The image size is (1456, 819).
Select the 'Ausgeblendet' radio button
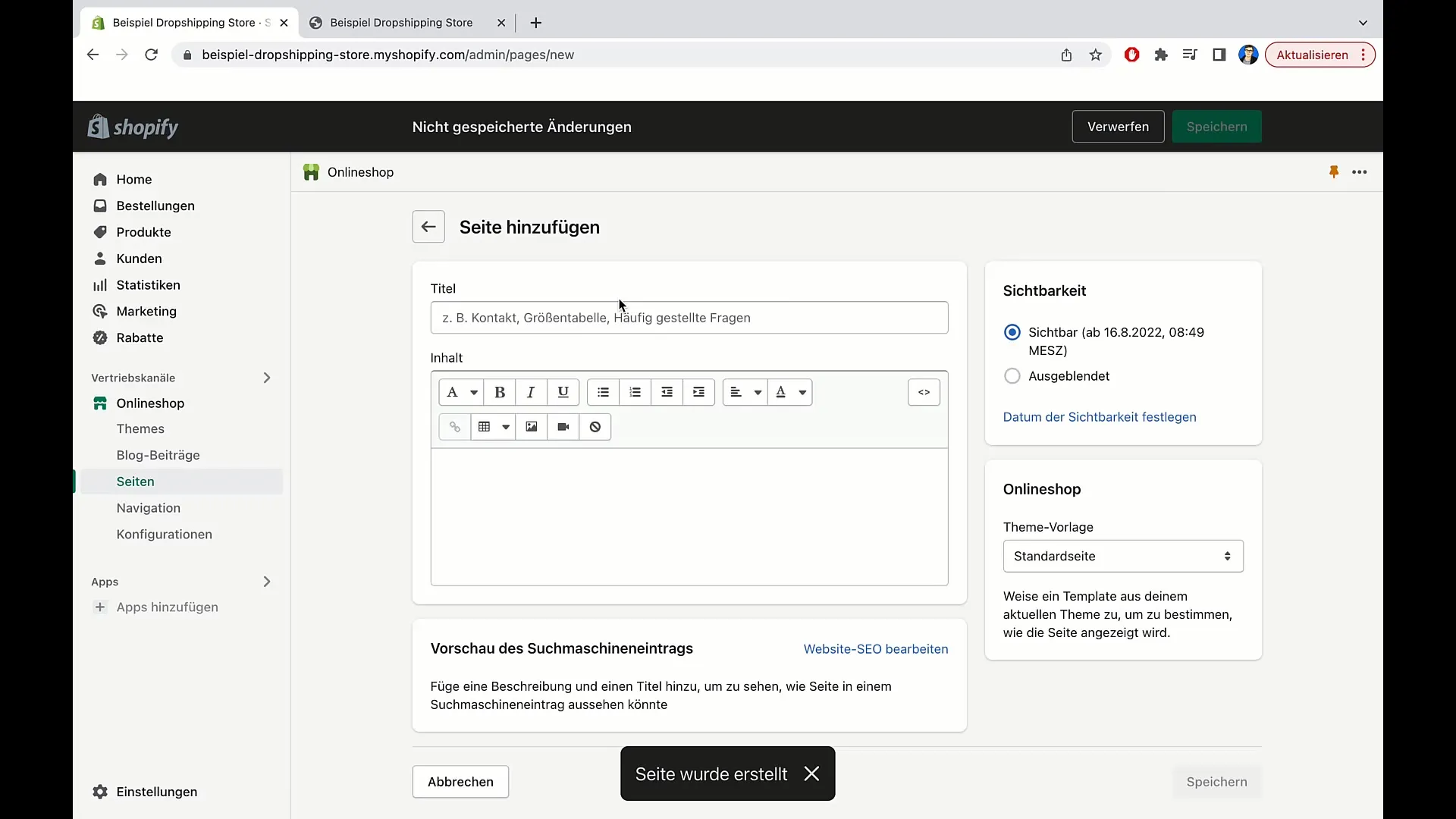(x=1012, y=376)
